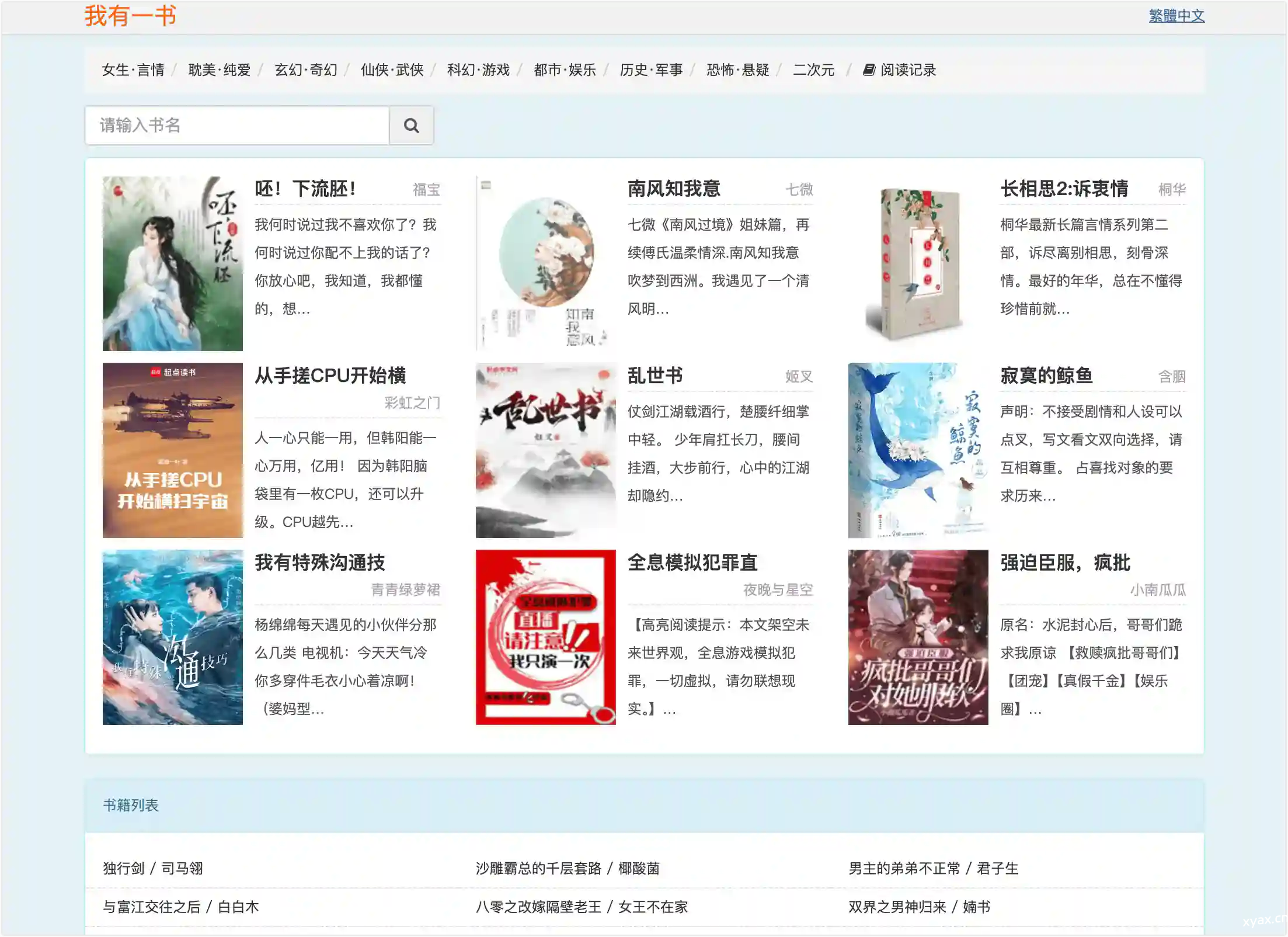The width and height of the screenshot is (1288, 937).
Task: Open 阅读记录 reading history book icon
Action: [x=869, y=70]
